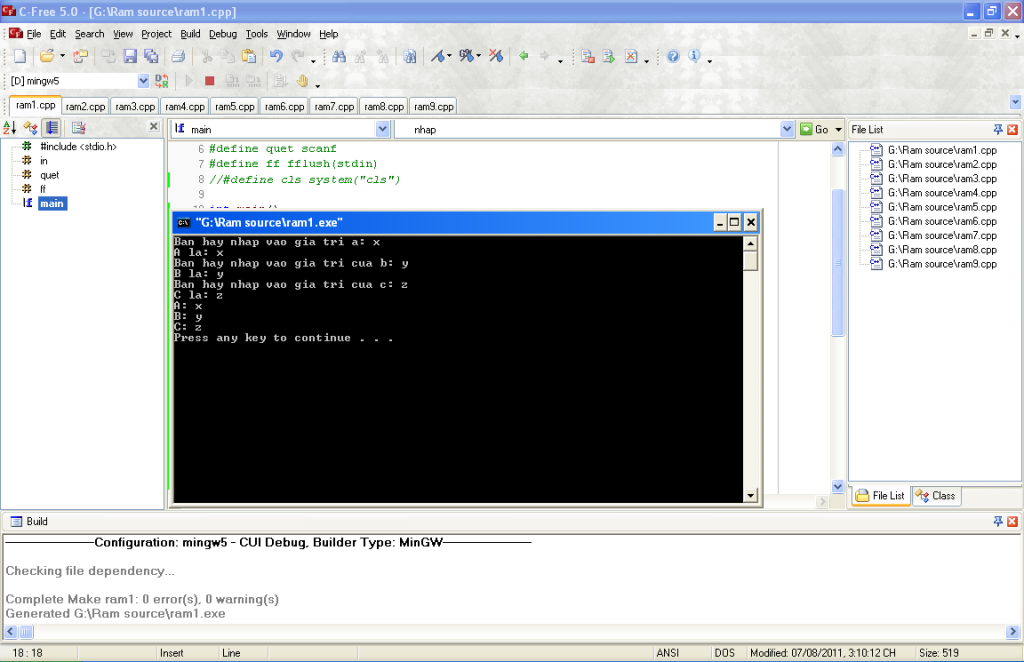Click the editor vertical scrollbar thumb
This screenshot has height=662, width=1024.
(838, 262)
